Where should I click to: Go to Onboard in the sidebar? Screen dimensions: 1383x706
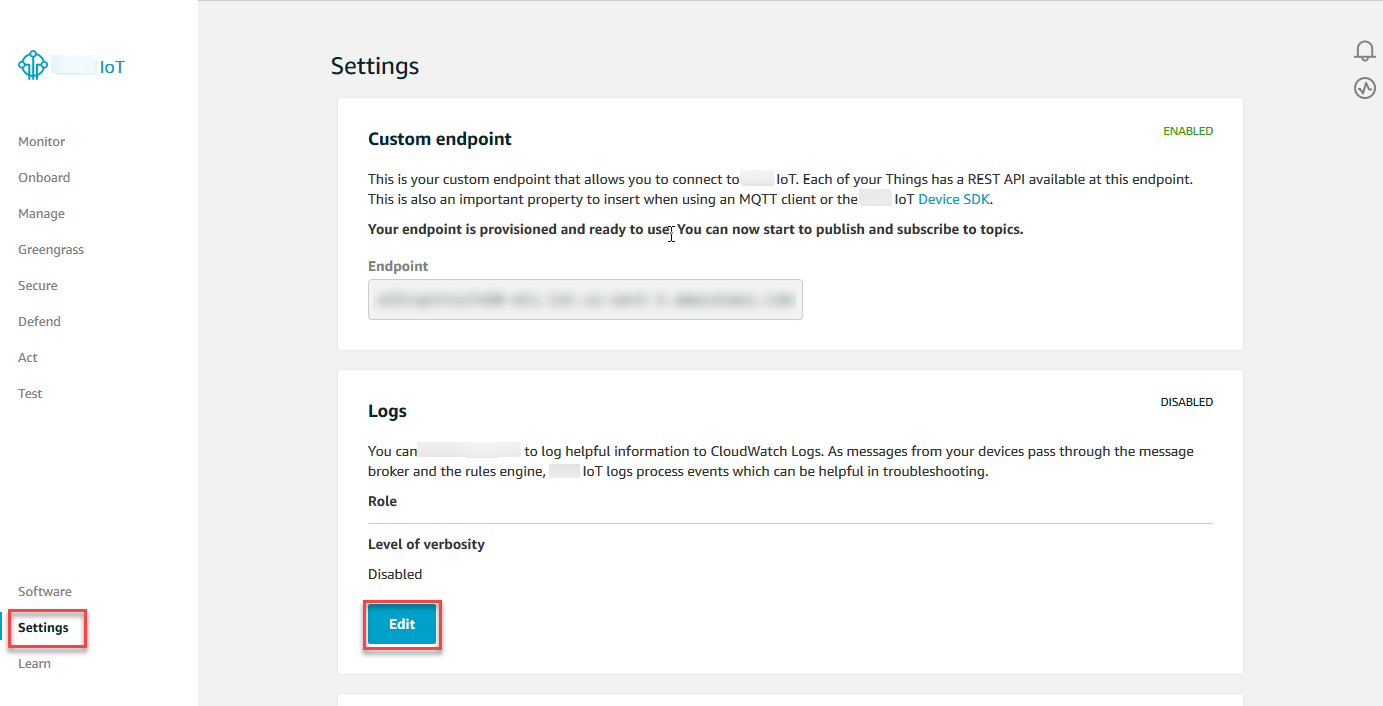point(44,178)
